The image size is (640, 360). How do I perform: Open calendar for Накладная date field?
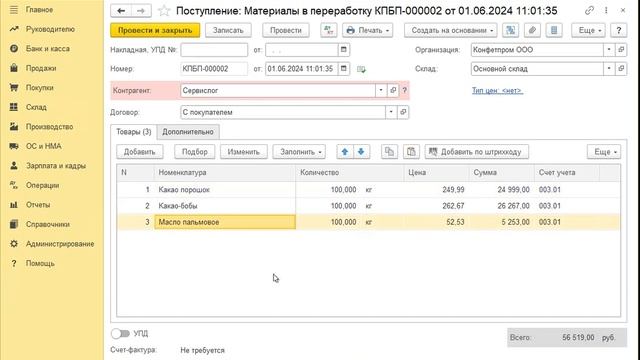(344, 50)
